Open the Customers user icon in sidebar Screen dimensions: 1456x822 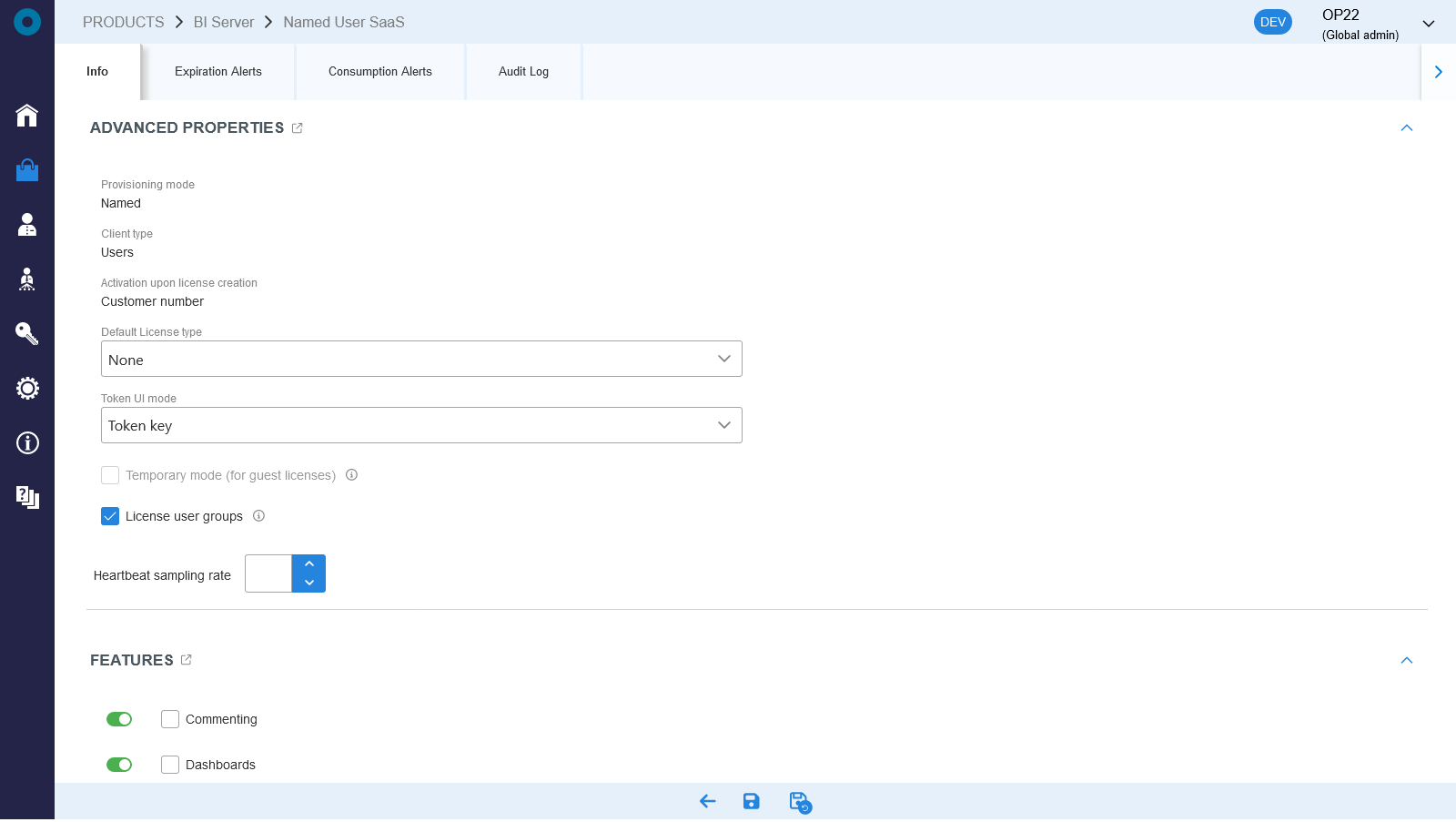click(27, 225)
